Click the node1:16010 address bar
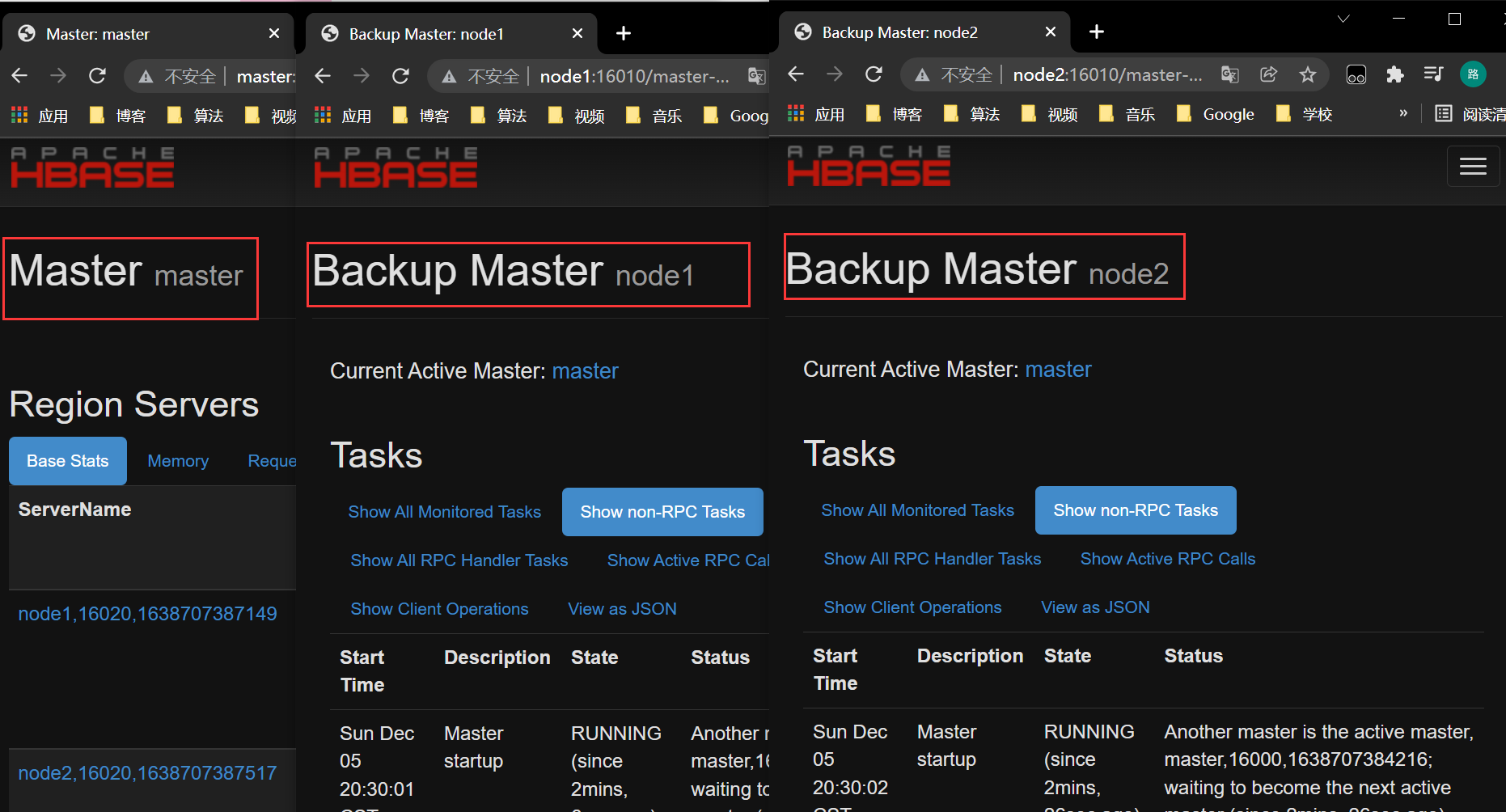1506x812 pixels. pyautogui.click(x=635, y=76)
